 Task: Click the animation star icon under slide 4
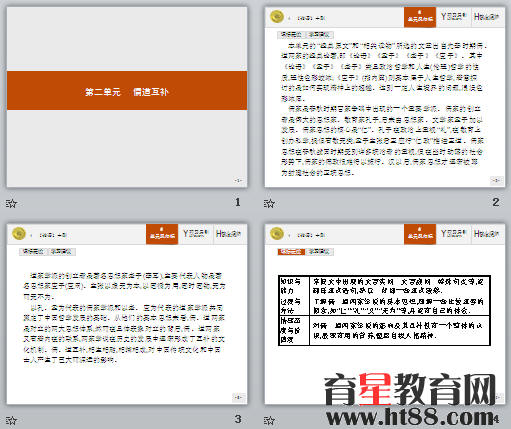click(269, 420)
